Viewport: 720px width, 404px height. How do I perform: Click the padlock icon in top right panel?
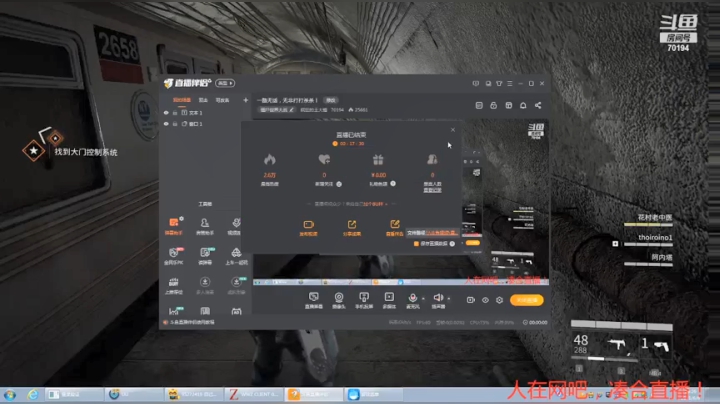click(x=494, y=105)
